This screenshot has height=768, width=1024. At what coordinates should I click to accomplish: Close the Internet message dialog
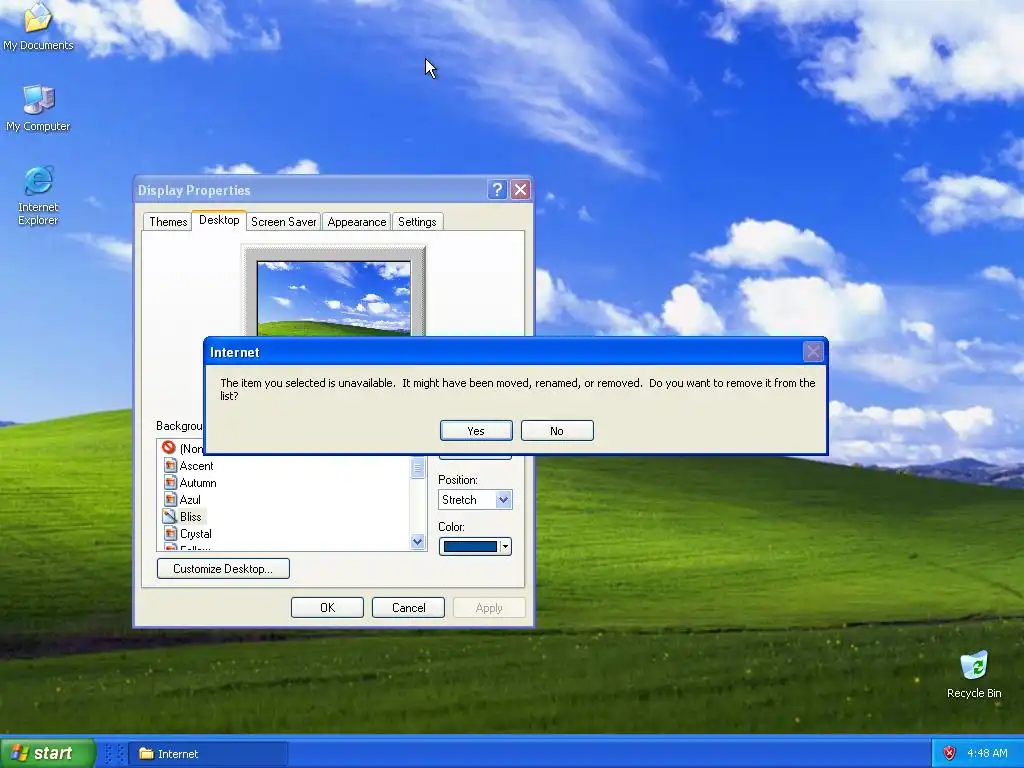click(813, 352)
